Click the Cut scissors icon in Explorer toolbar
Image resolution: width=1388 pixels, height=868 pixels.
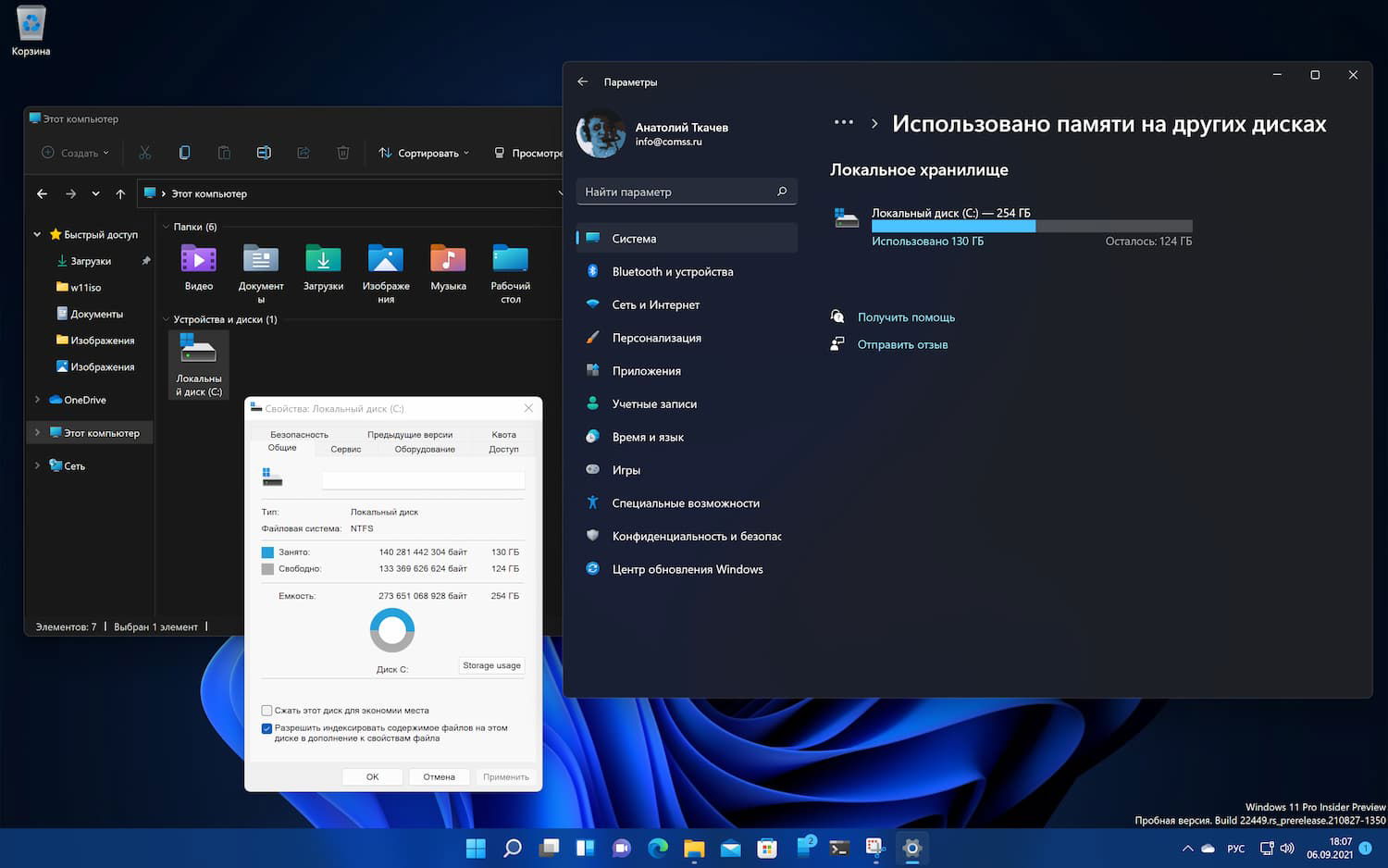tap(144, 153)
